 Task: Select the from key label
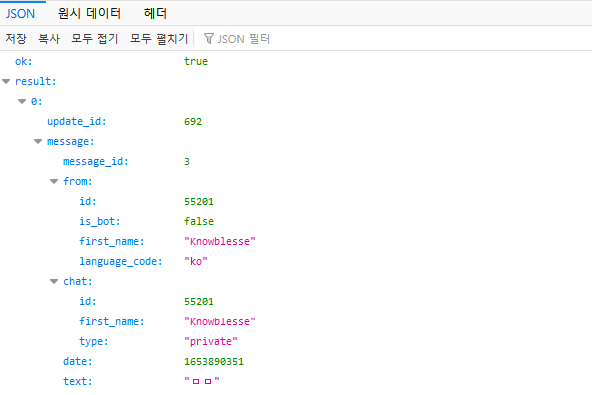coord(78,182)
